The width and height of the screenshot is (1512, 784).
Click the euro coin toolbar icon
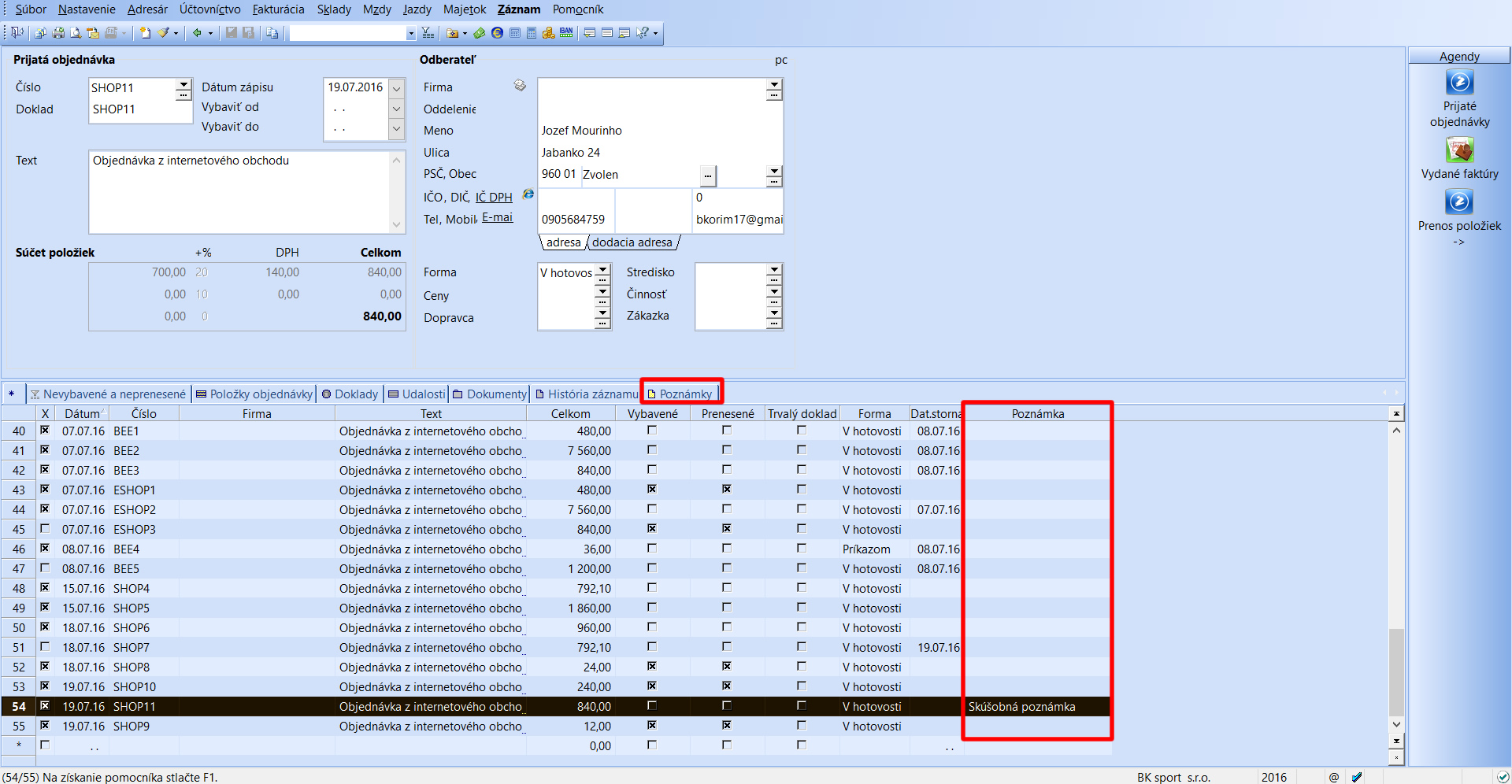(x=497, y=33)
